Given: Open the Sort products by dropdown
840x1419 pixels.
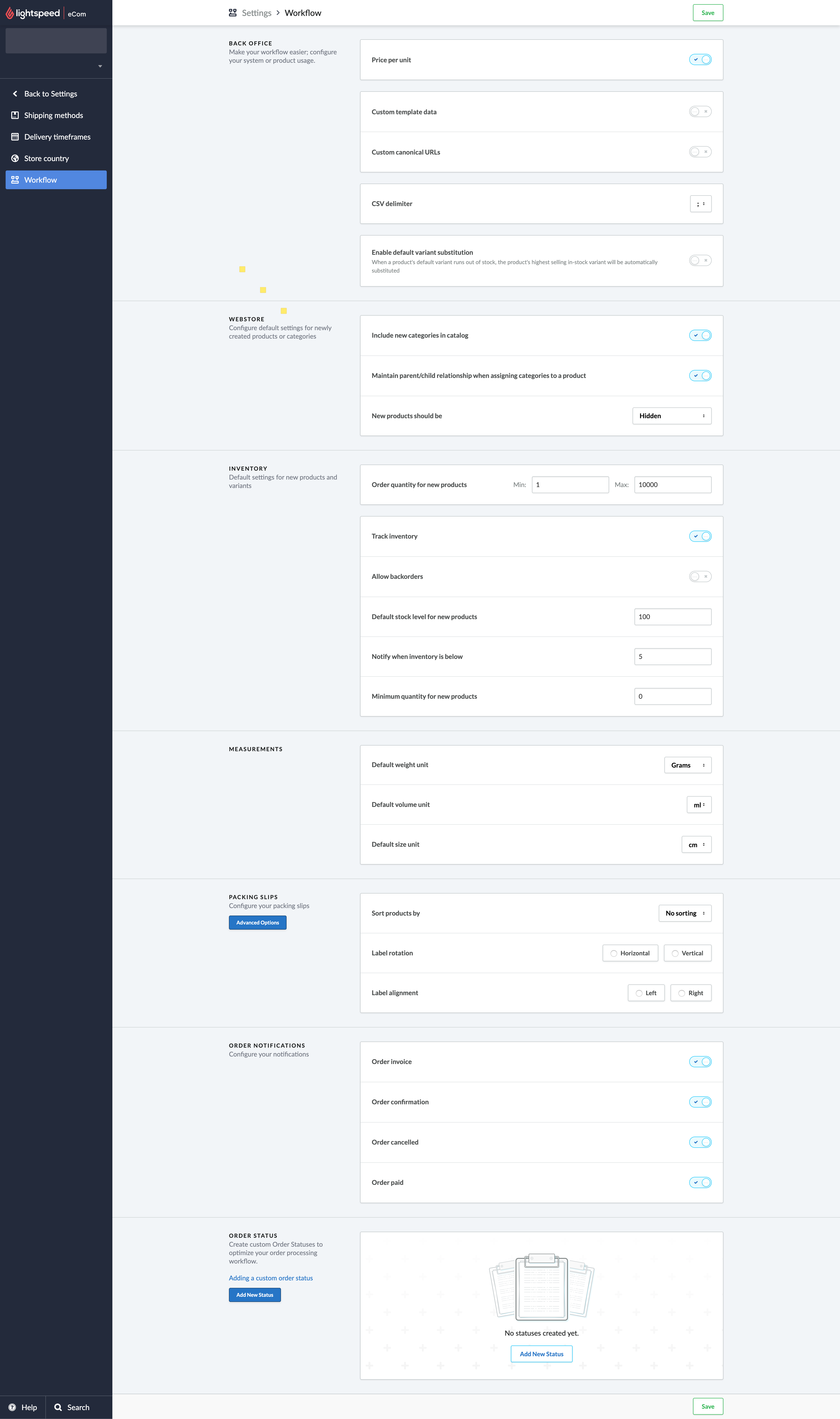Looking at the screenshot, I should [685, 913].
